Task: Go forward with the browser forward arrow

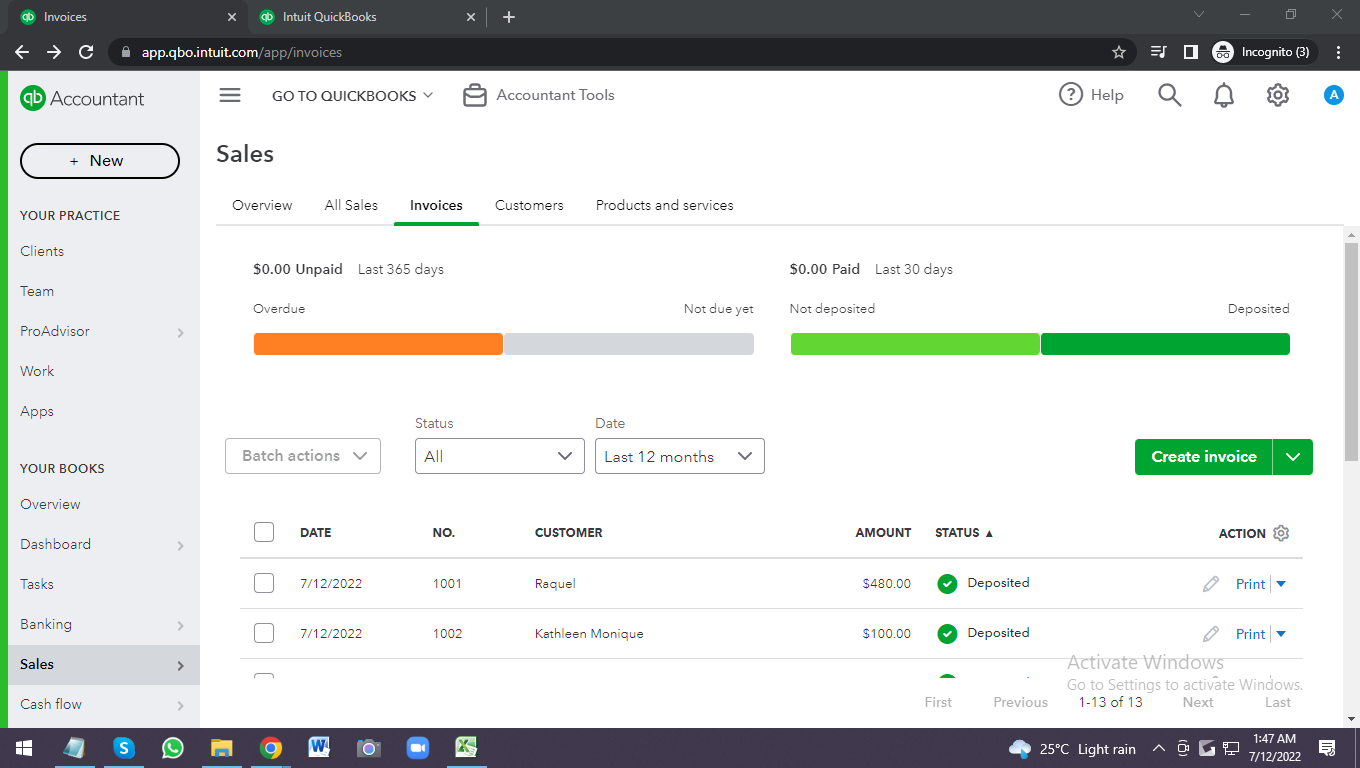Action: (x=54, y=52)
